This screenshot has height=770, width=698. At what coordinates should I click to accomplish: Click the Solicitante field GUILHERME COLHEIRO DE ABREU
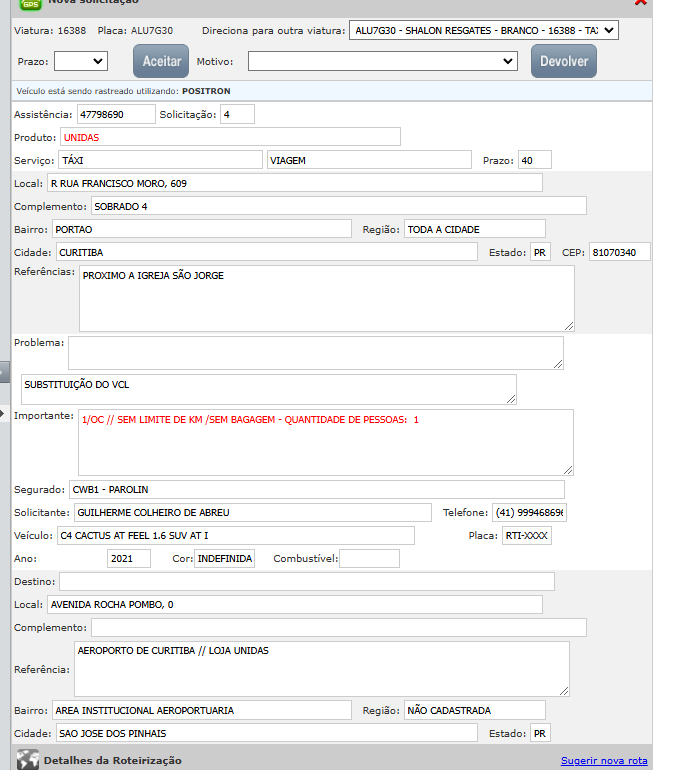253,512
